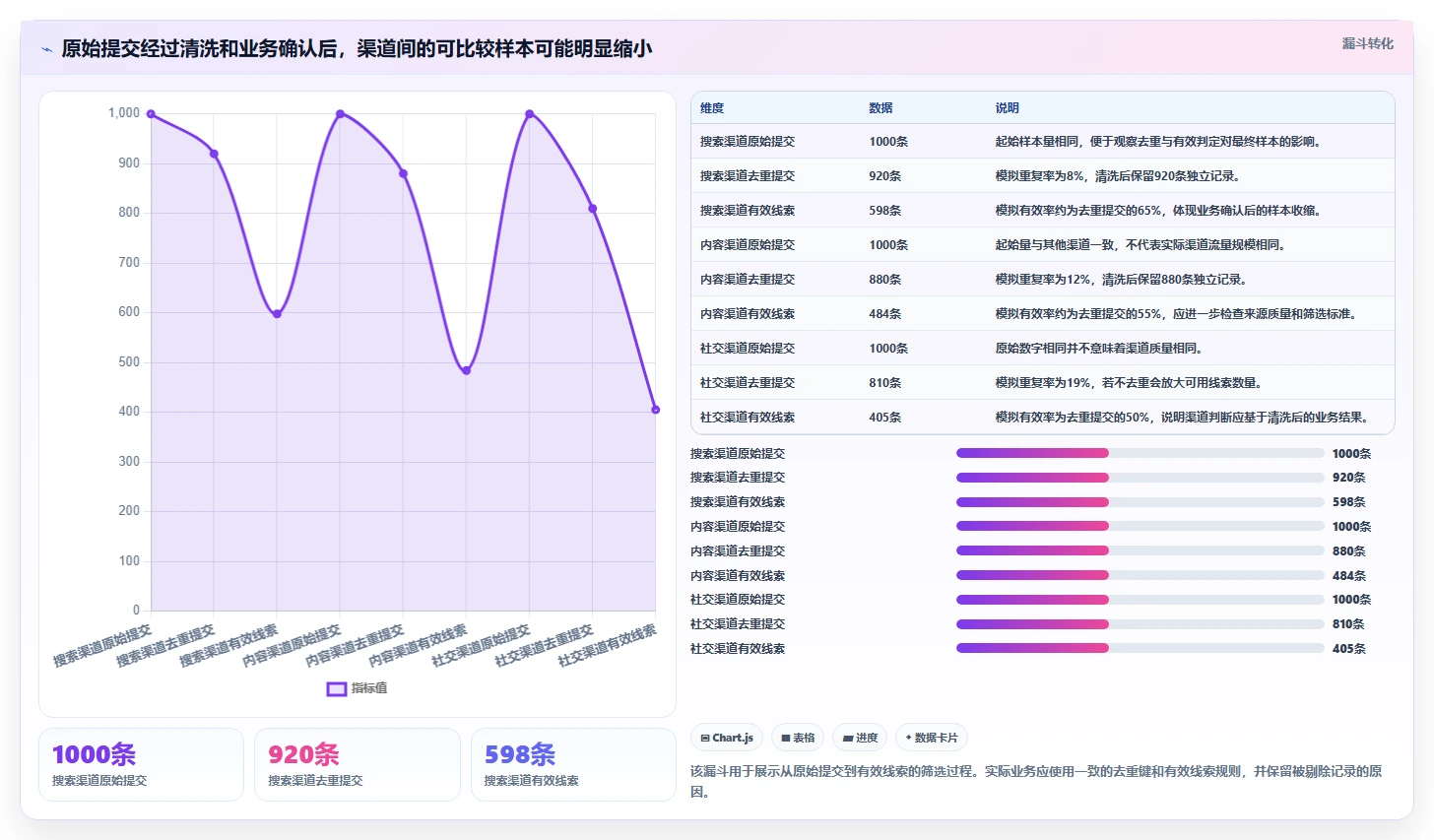Click the progress bar for 搜索渠道有效线索
Viewport: 1434px width, 840px height.
tap(1140, 502)
